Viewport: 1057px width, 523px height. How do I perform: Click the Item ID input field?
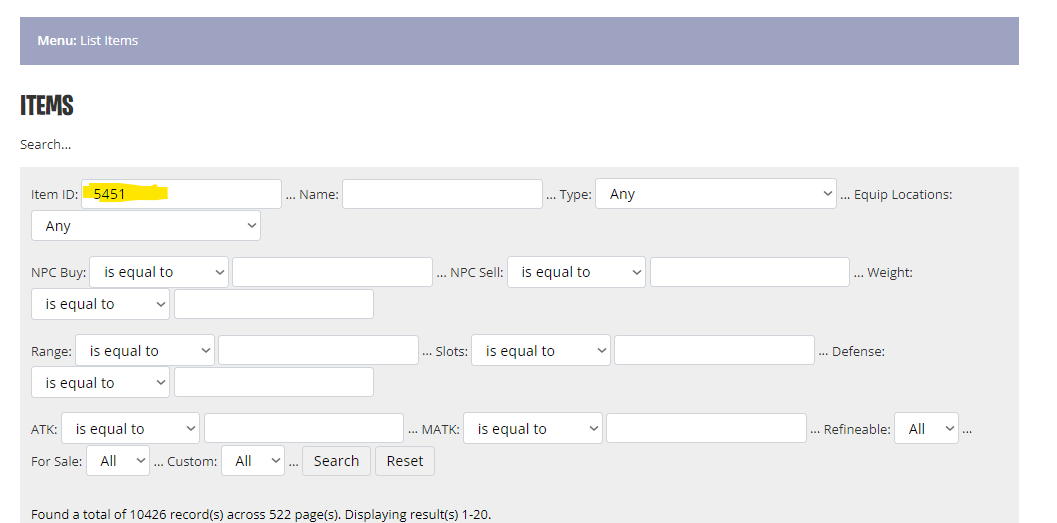tap(181, 194)
